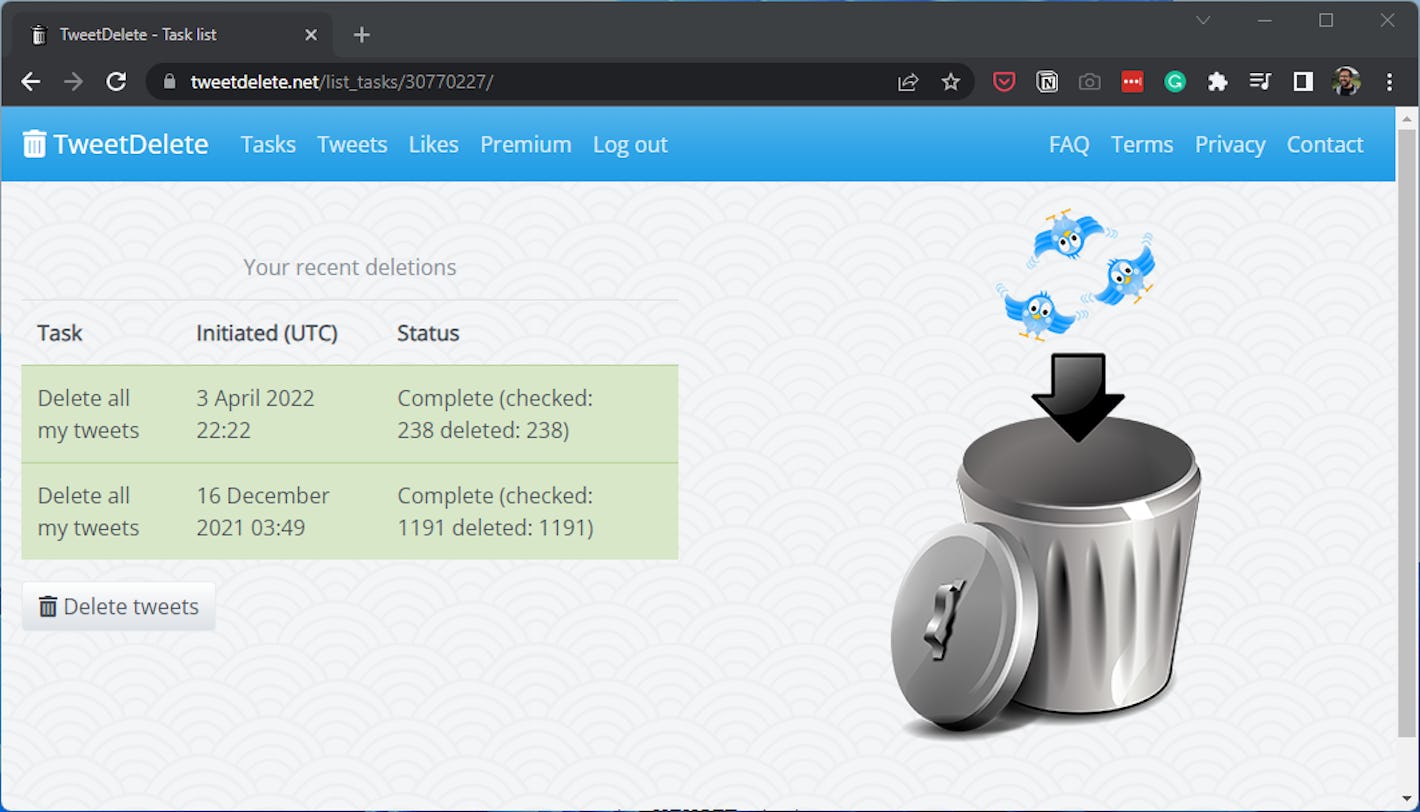Viewport: 1420px width, 812px height.
Task: Open a new browser tab
Action: [x=362, y=35]
